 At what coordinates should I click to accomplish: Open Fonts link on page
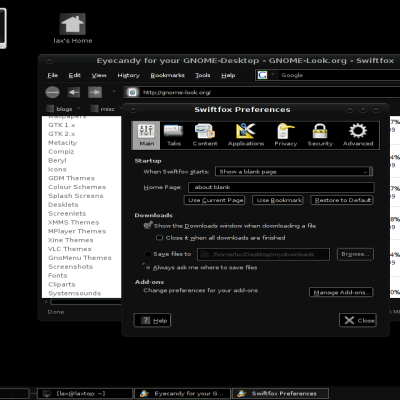58,275
